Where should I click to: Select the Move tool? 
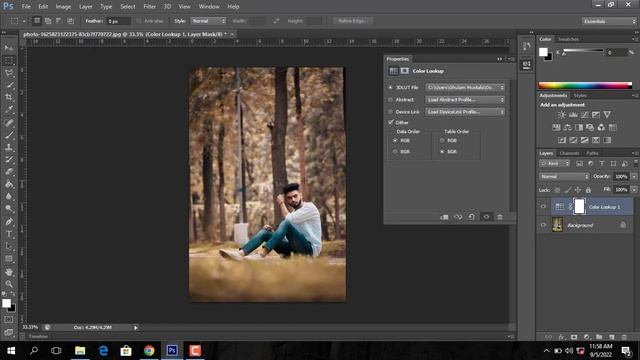pyautogui.click(x=9, y=48)
